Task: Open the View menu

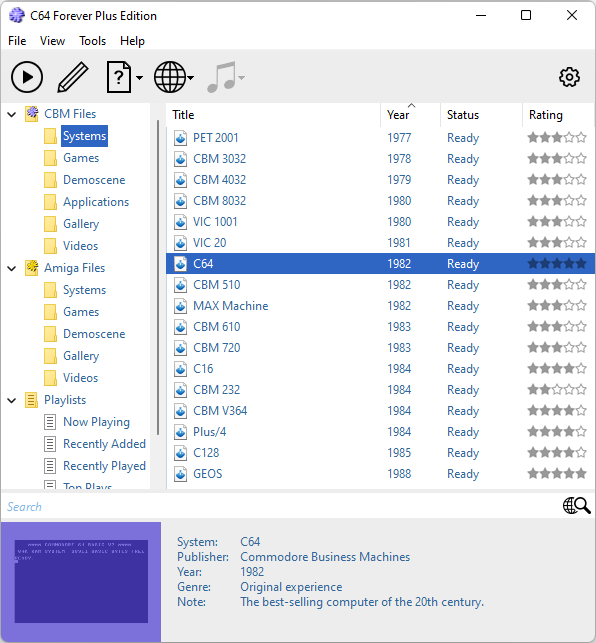Action: pos(52,41)
